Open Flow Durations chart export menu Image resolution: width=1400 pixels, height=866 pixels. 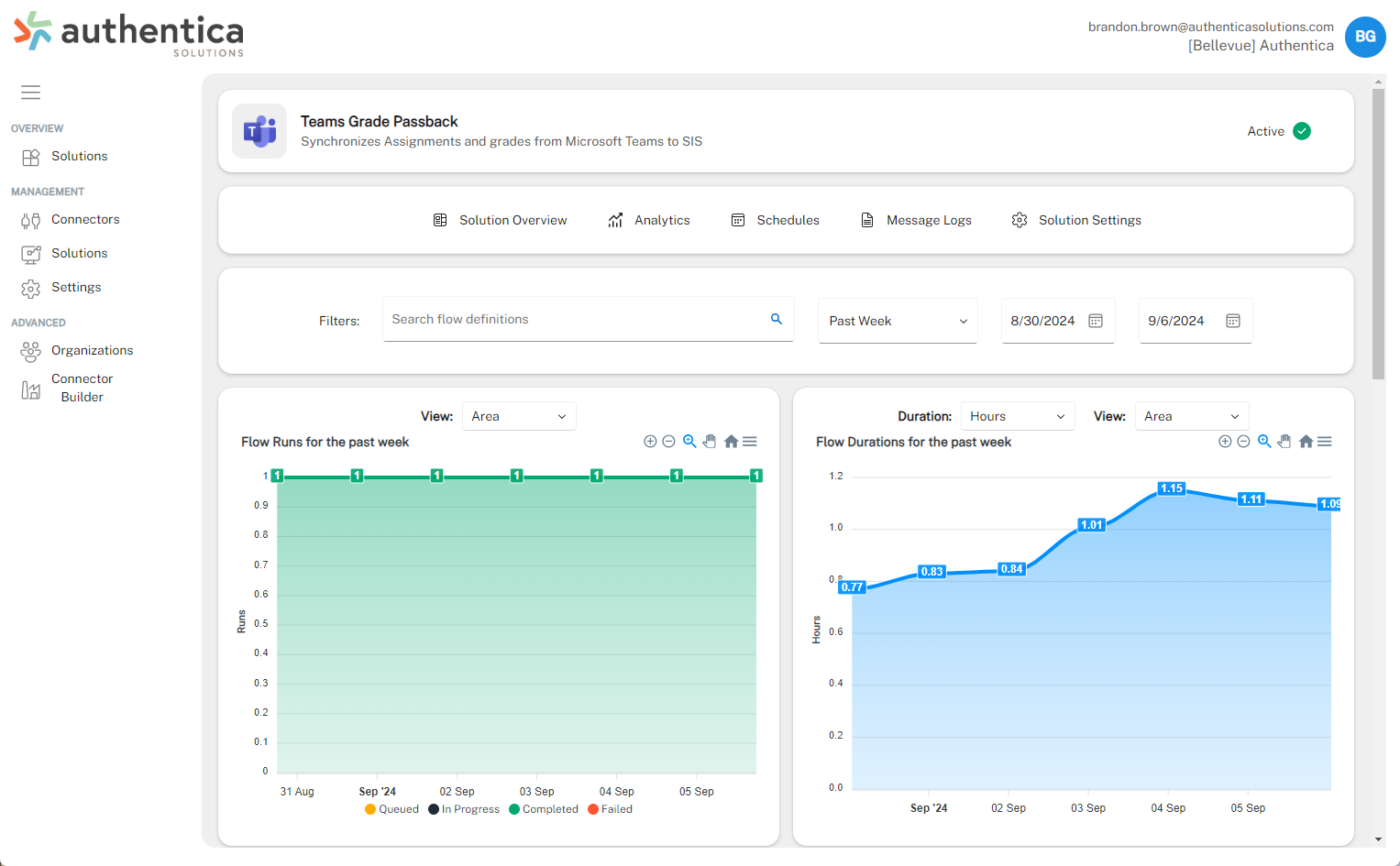pyautogui.click(x=1325, y=442)
